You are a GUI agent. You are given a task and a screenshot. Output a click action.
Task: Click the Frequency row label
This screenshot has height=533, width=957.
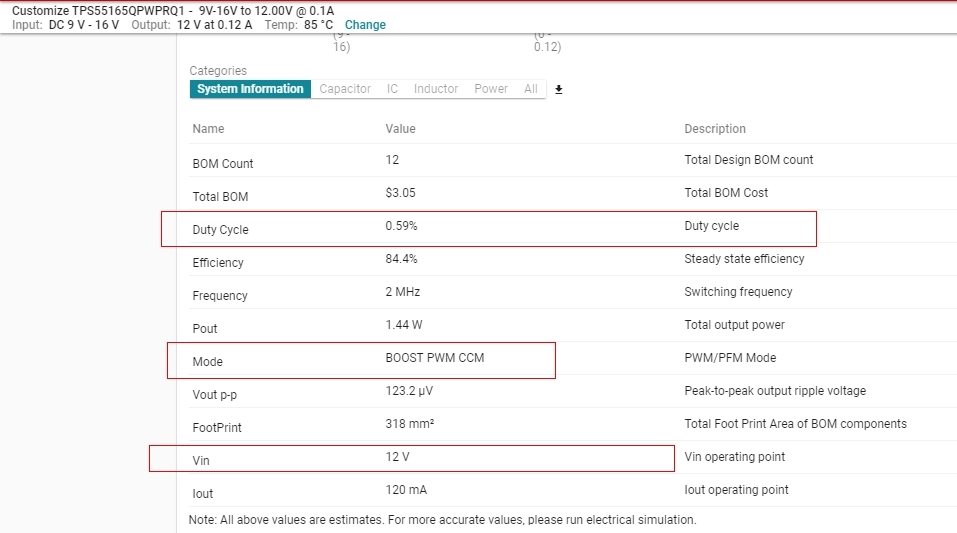220,296
